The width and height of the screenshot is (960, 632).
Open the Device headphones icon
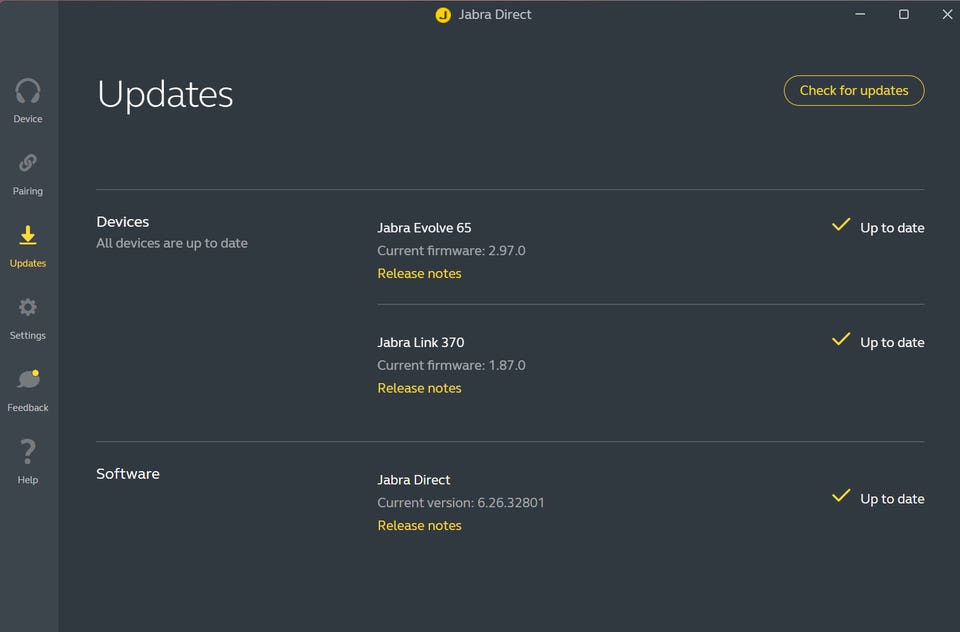point(28,92)
